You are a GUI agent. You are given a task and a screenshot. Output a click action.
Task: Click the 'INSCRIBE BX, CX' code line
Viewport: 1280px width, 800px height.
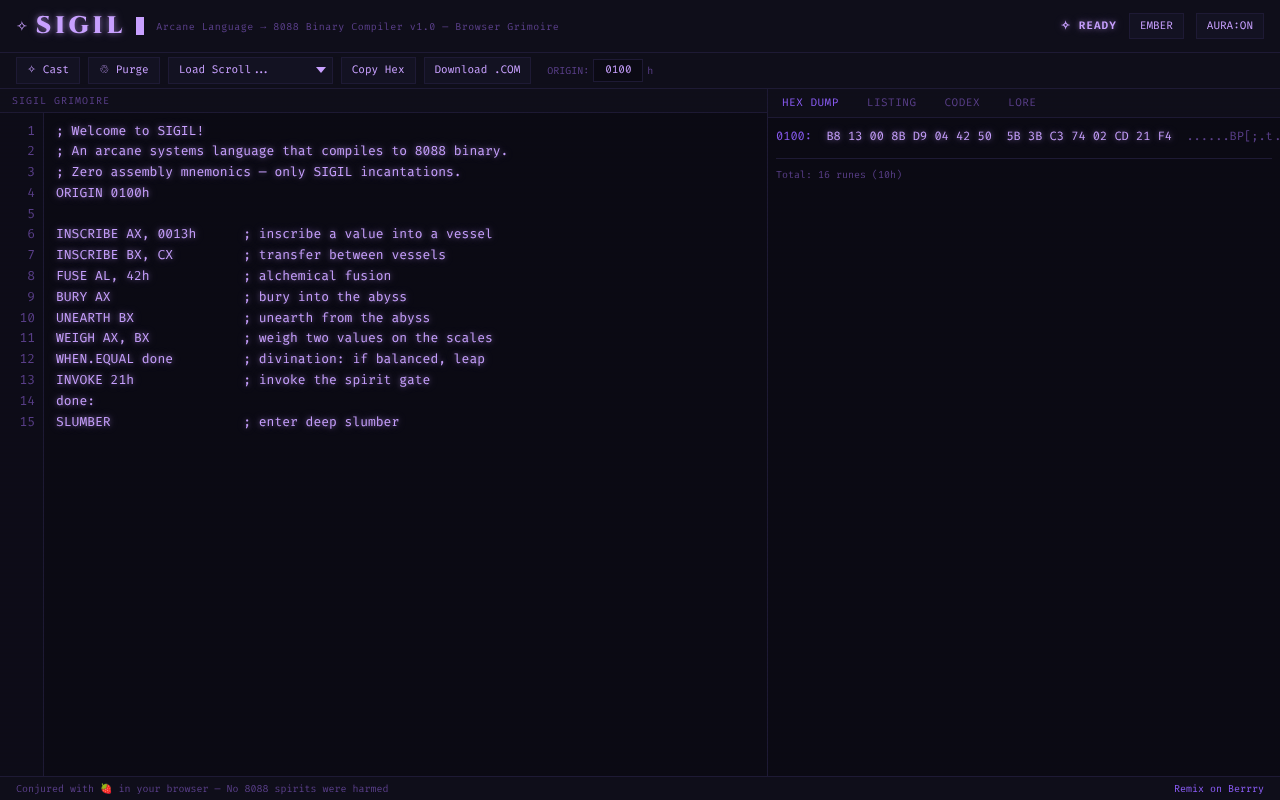pos(114,255)
